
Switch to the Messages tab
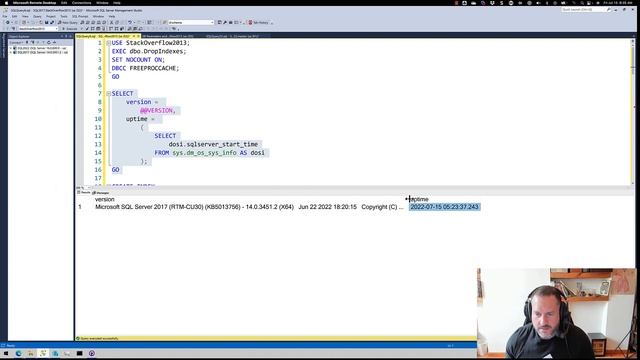(x=101, y=192)
